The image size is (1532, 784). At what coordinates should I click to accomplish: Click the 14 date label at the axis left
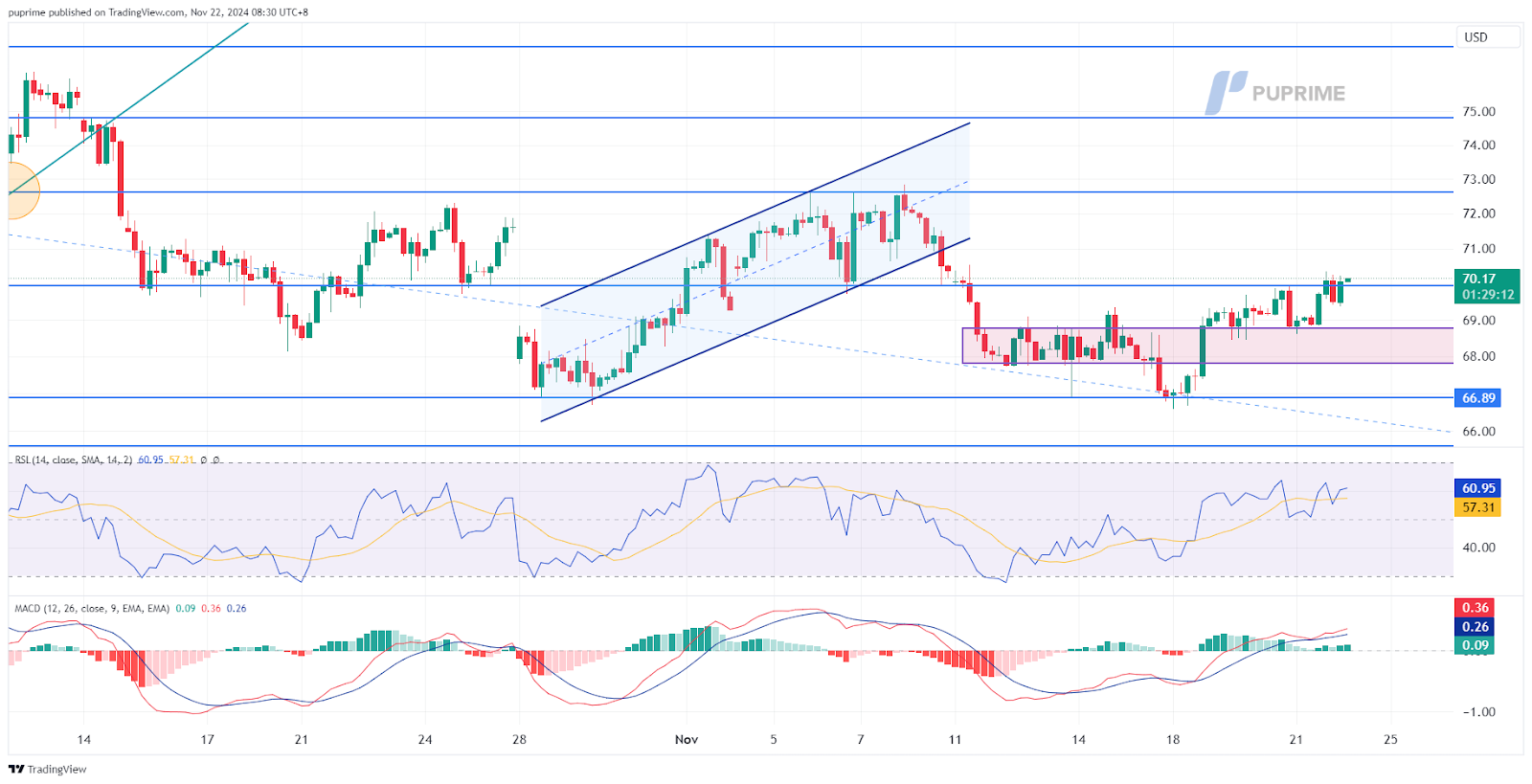[x=84, y=739]
